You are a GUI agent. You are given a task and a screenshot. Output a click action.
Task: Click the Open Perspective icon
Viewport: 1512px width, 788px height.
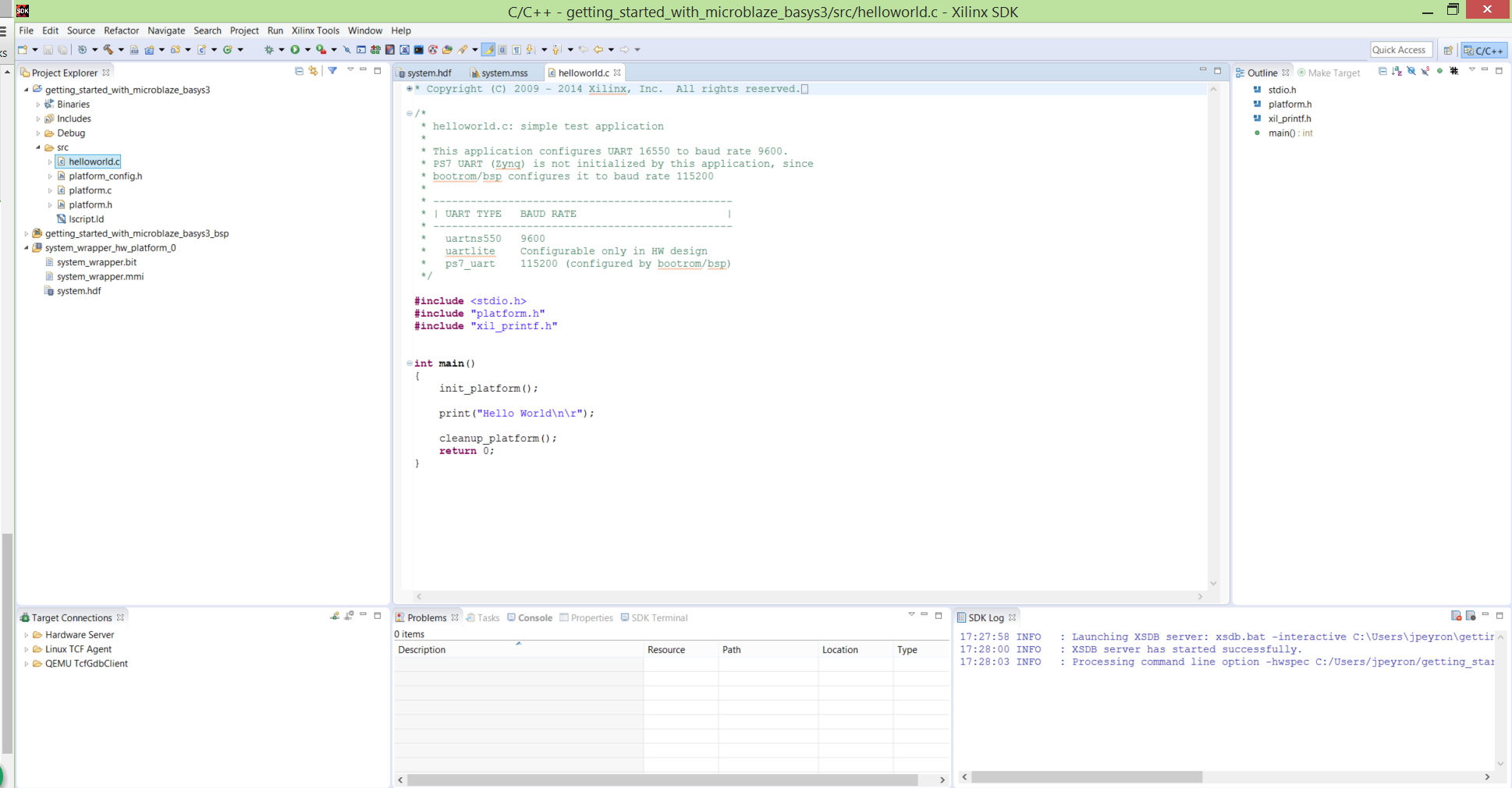tap(1448, 50)
